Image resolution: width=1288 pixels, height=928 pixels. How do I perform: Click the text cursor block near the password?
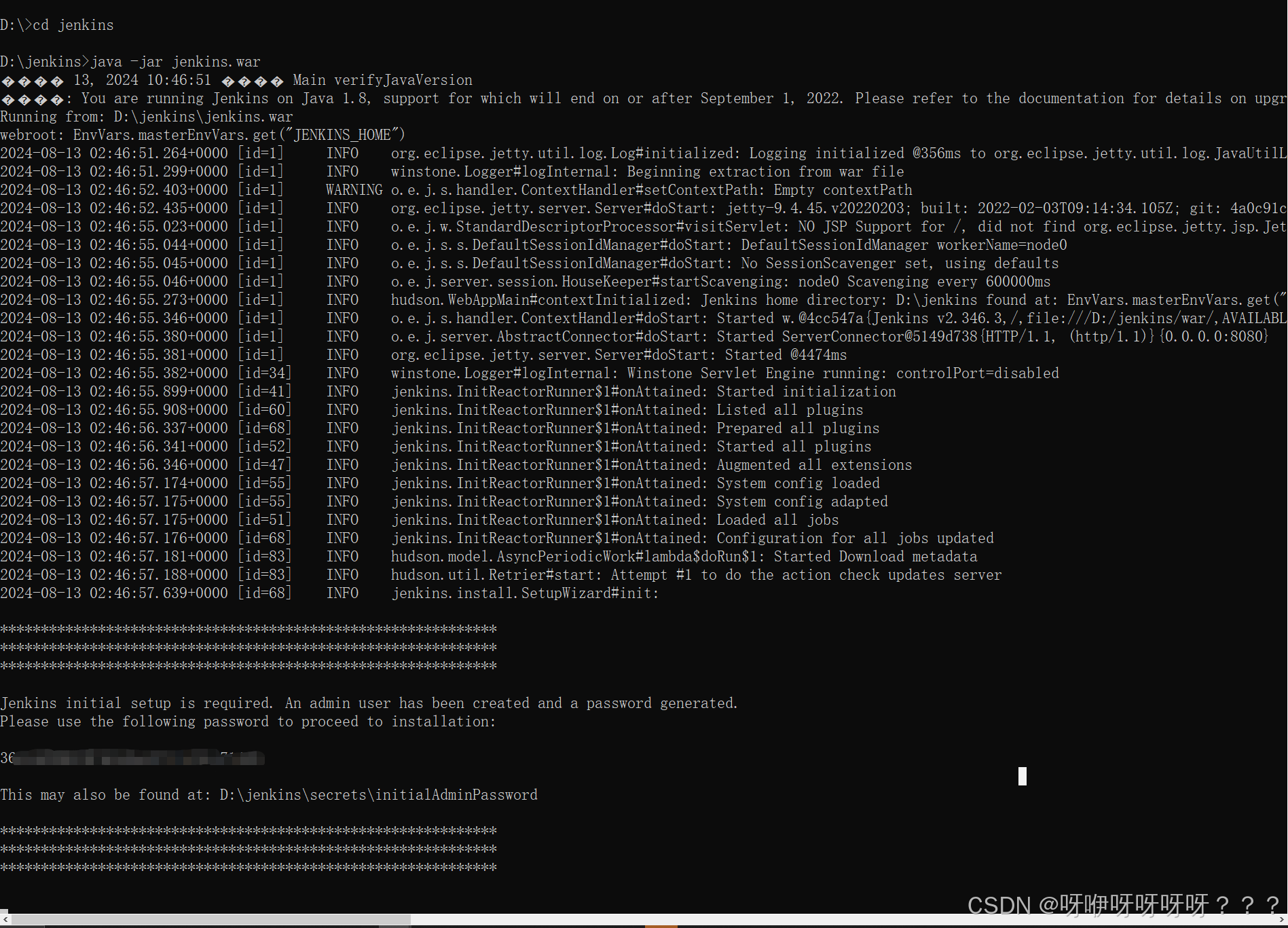1023,776
